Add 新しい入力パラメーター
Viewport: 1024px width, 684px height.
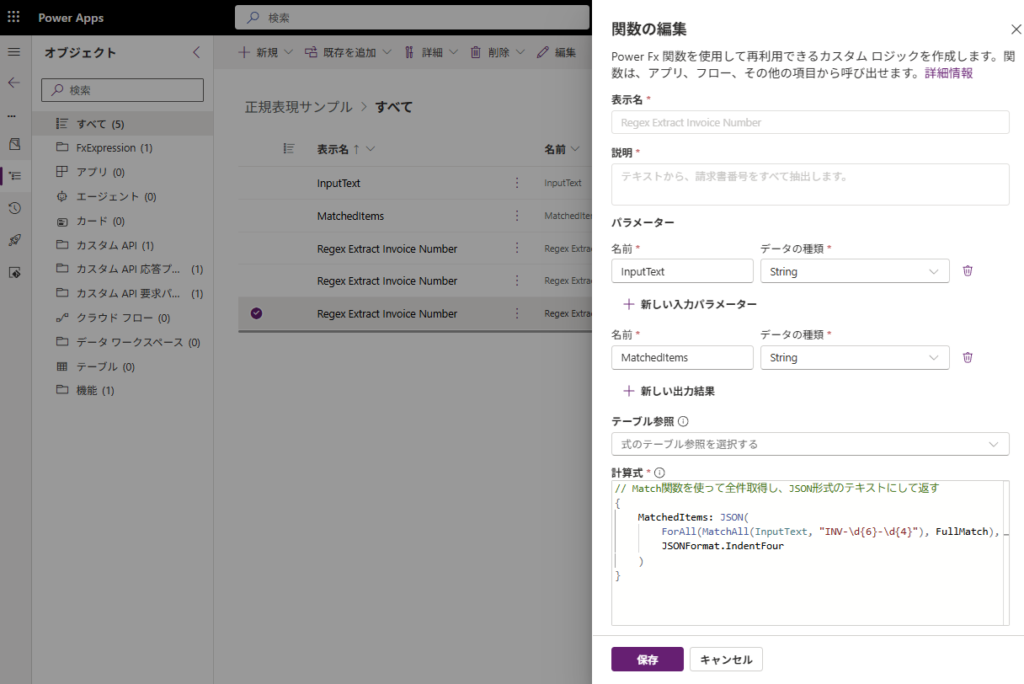click(689, 304)
